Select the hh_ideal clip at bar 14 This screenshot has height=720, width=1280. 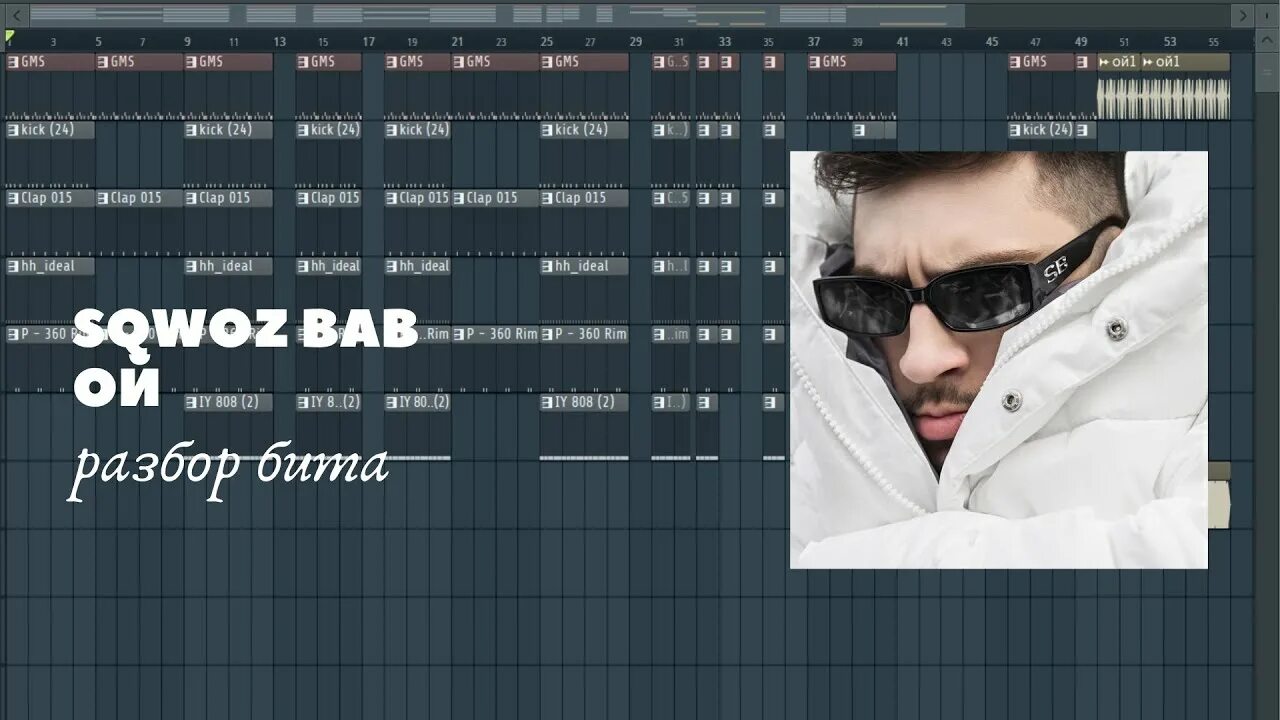pyautogui.click(x=328, y=266)
